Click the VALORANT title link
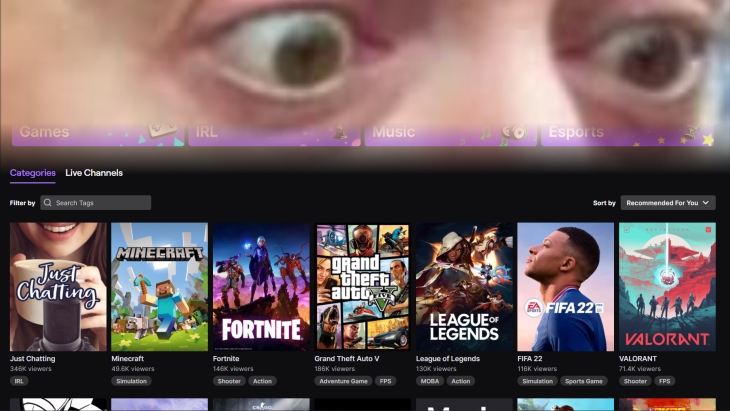The height and width of the screenshot is (411, 730). [x=638, y=358]
